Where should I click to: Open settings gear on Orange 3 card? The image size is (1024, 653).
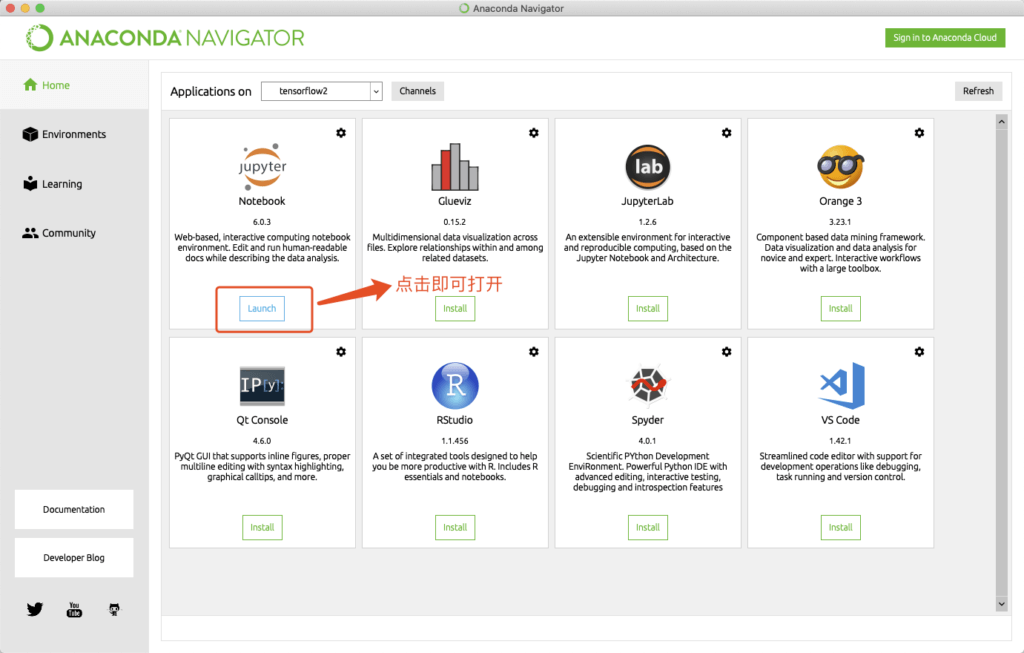(x=919, y=133)
